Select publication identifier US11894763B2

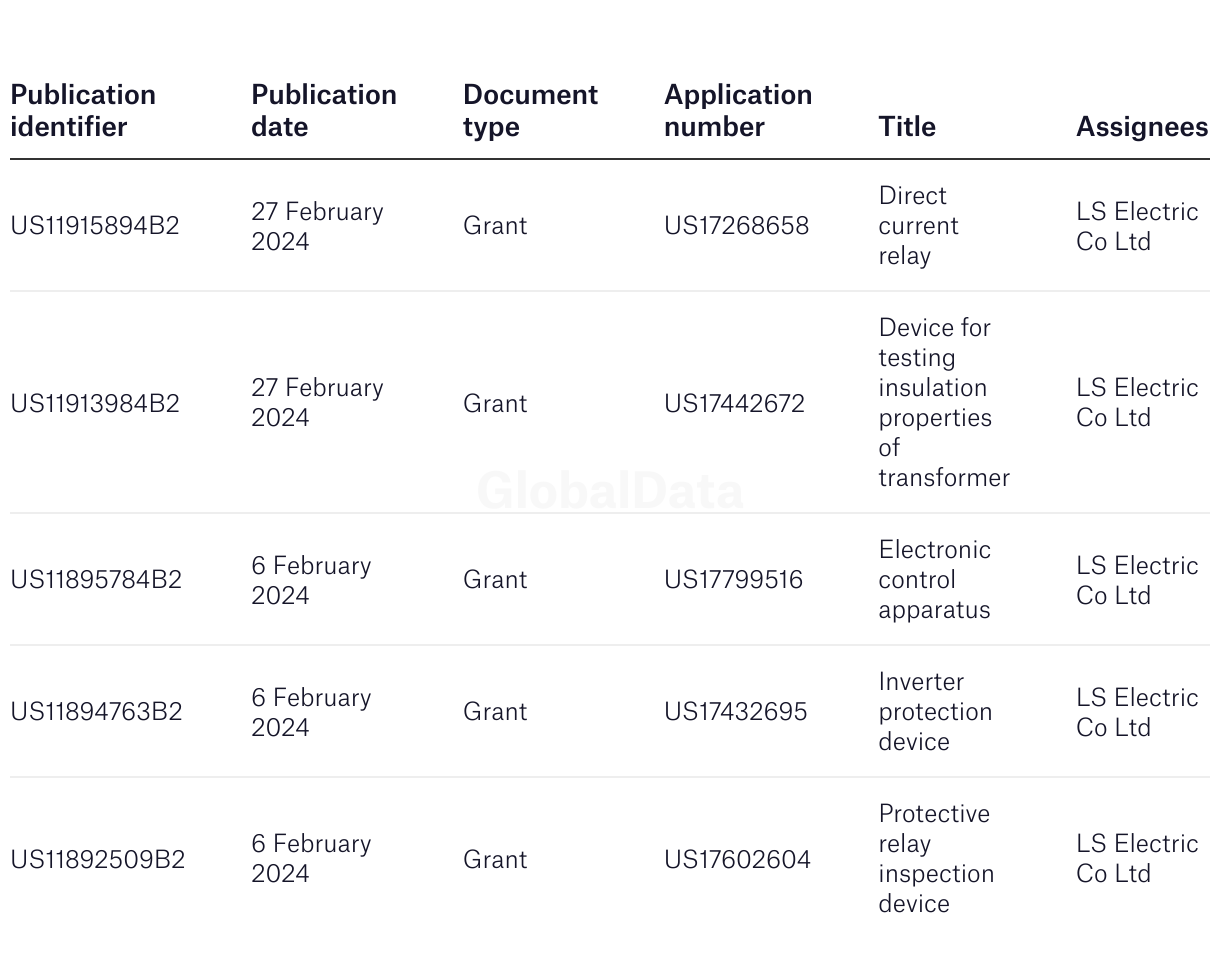click(x=96, y=712)
